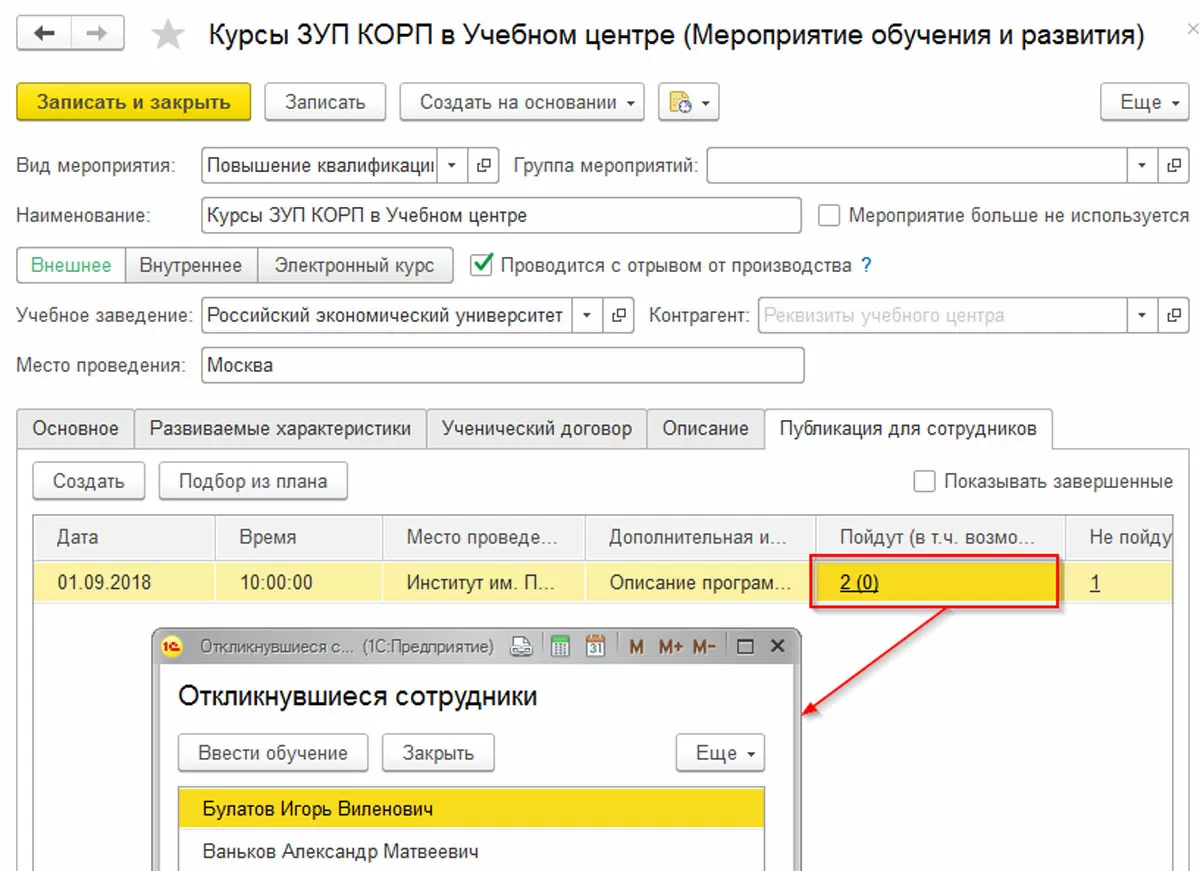The width and height of the screenshot is (1200, 871).
Task: Open Контрагент record with open icon
Action: coord(1174,316)
